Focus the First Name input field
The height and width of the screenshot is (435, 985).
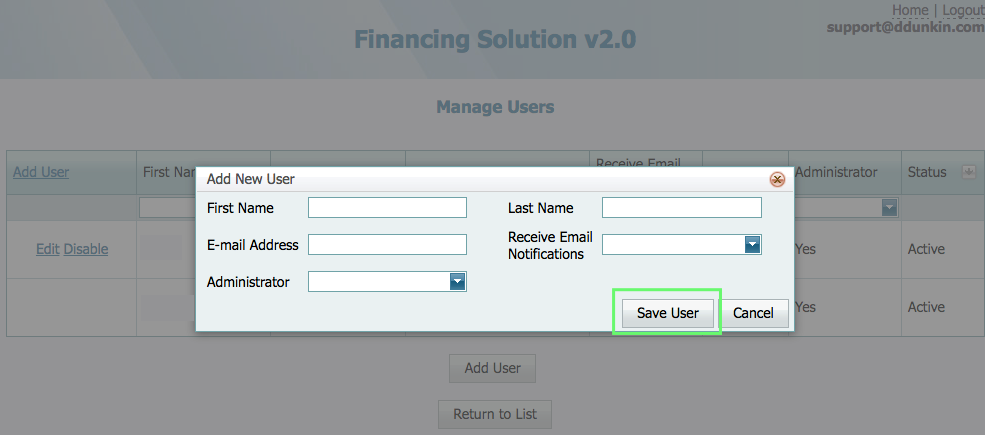(x=387, y=208)
